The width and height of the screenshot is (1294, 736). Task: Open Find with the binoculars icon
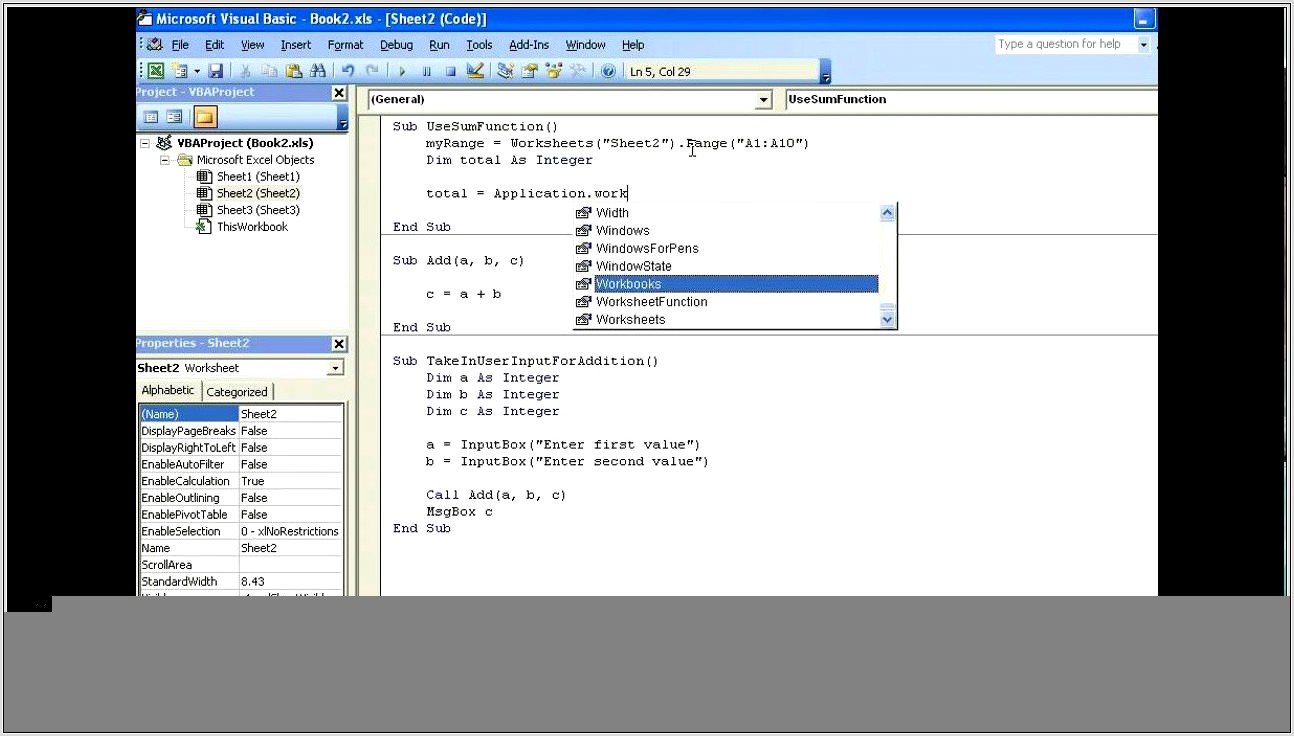tap(318, 71)
